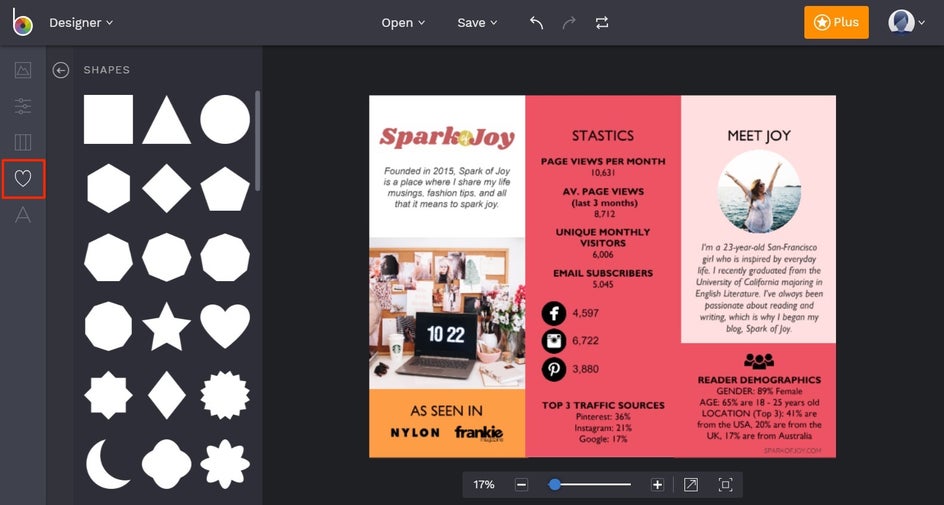This screenshot has height=505, width=944.
Task: Open the Customize sliders sidebar icon
Action: click(23, 106)
